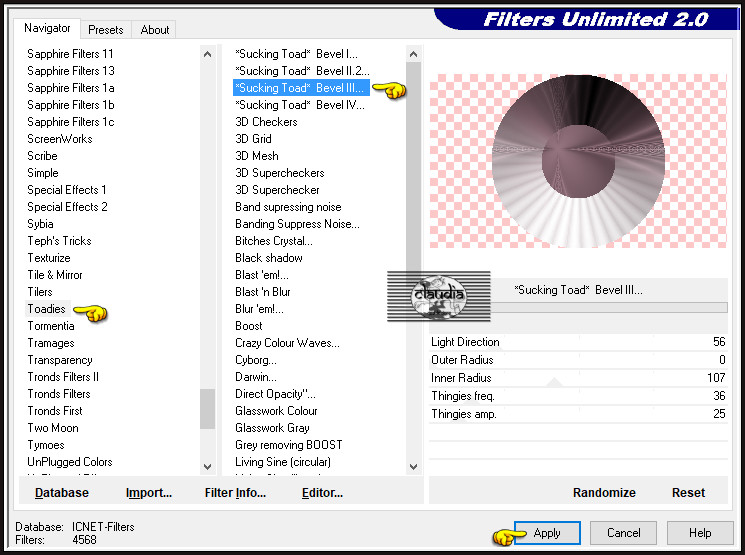This screenshot has width=745, height=555.
Task: Open Filter Info...
Action: (x=235, y=493)
